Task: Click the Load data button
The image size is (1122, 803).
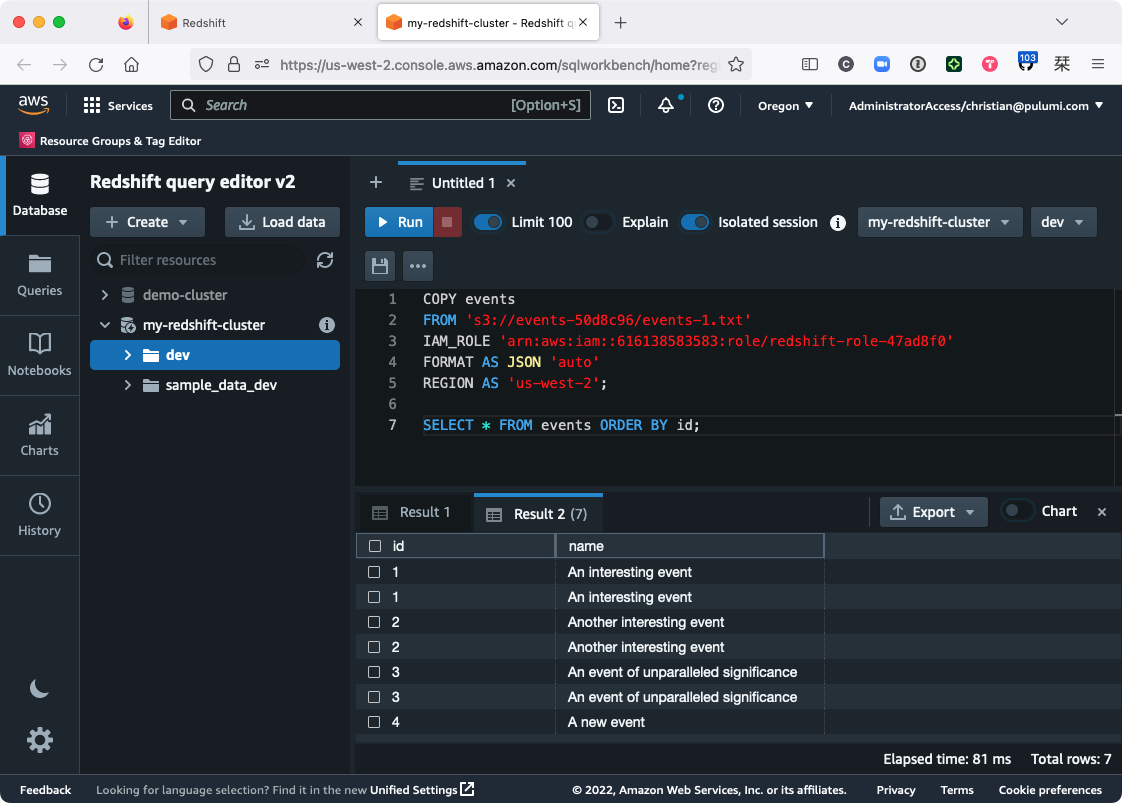Action: point(282,222)
